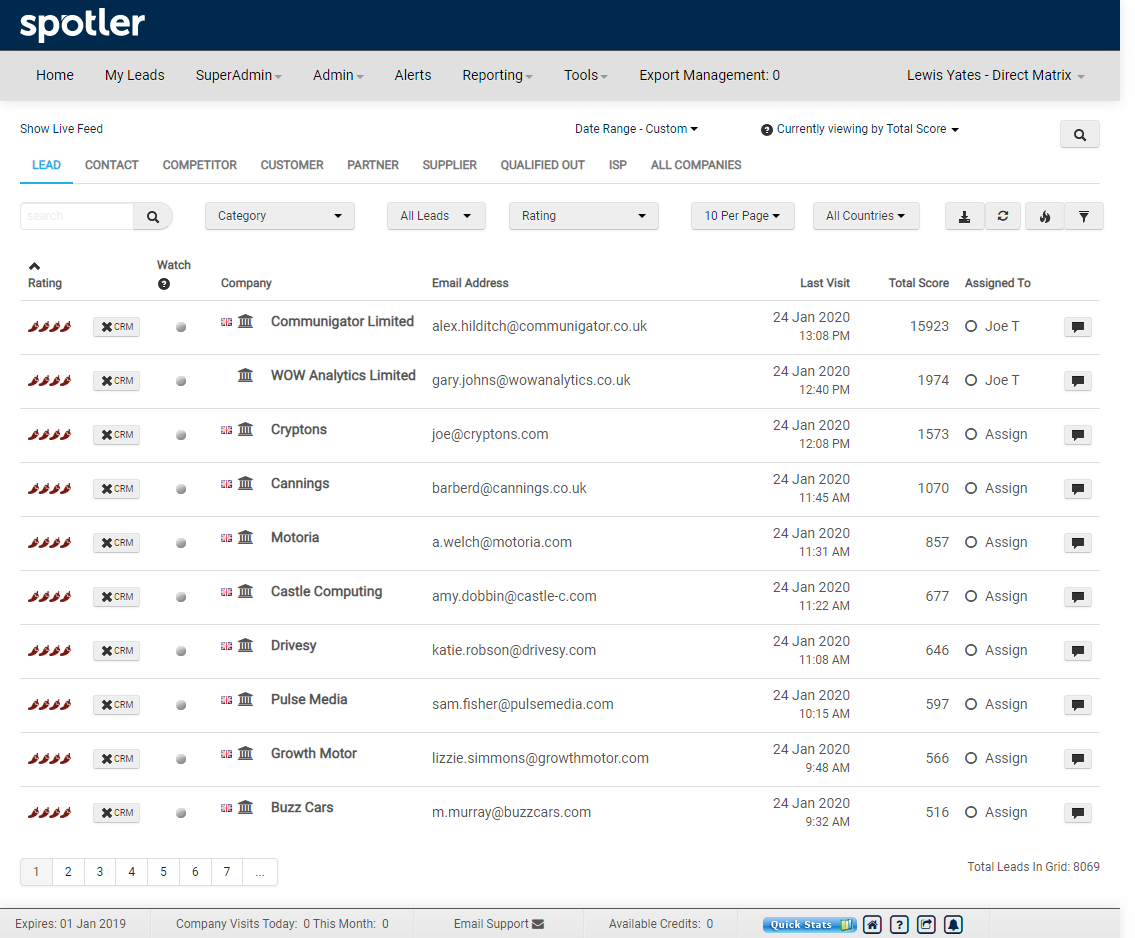Open the 10 Per Page dropdown
The height and width of the screenshot is (938, 1135).
[x=743, y=216]
